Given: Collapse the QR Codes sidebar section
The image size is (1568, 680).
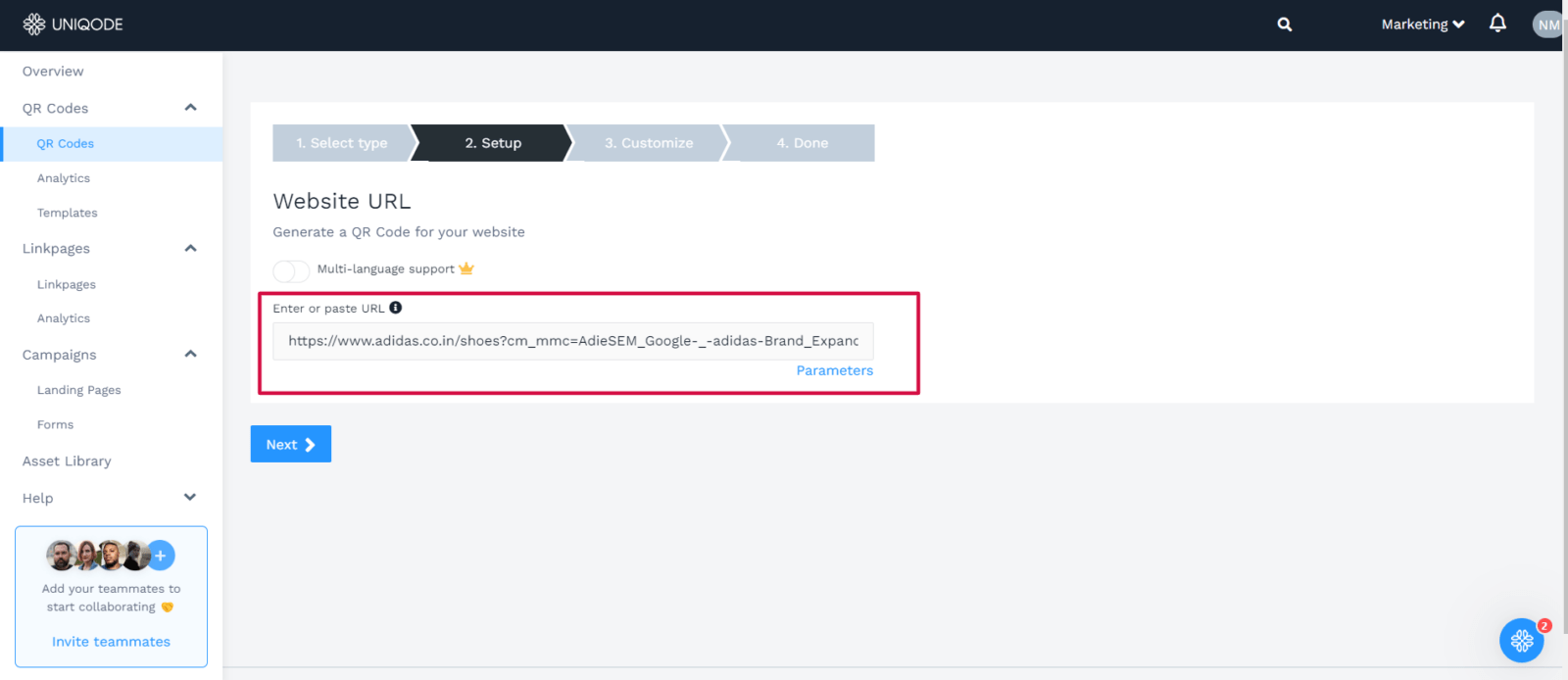Looking at the screenshot, I should coord(190,108).
